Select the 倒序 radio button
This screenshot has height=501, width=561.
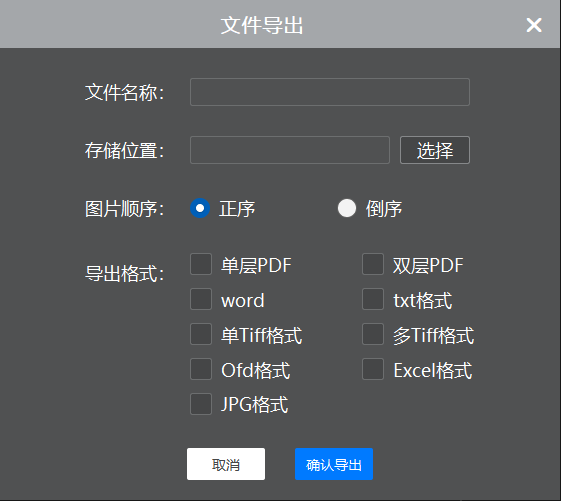347,208
